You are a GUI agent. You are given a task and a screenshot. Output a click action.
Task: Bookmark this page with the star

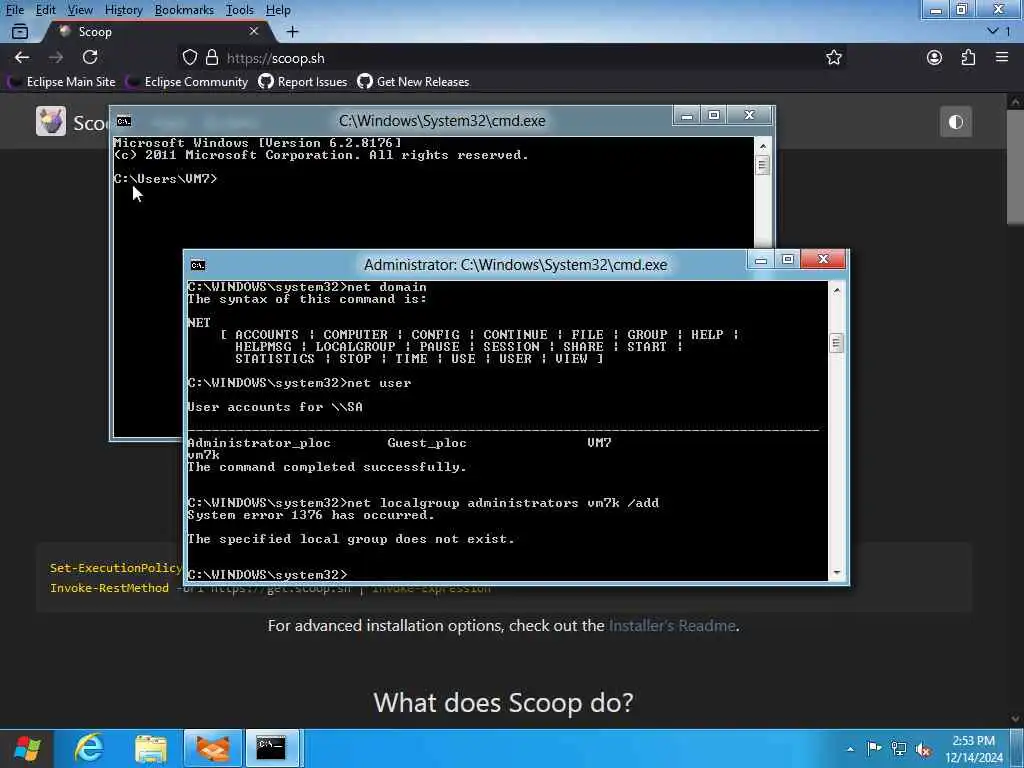[834, 57]
